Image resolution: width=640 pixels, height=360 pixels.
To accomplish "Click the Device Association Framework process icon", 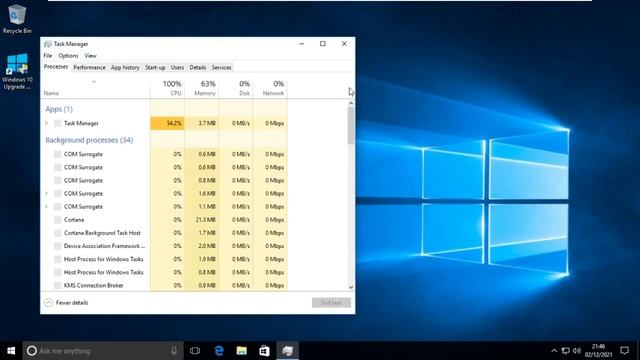I will pyautogui.click(x=58, y=246).
